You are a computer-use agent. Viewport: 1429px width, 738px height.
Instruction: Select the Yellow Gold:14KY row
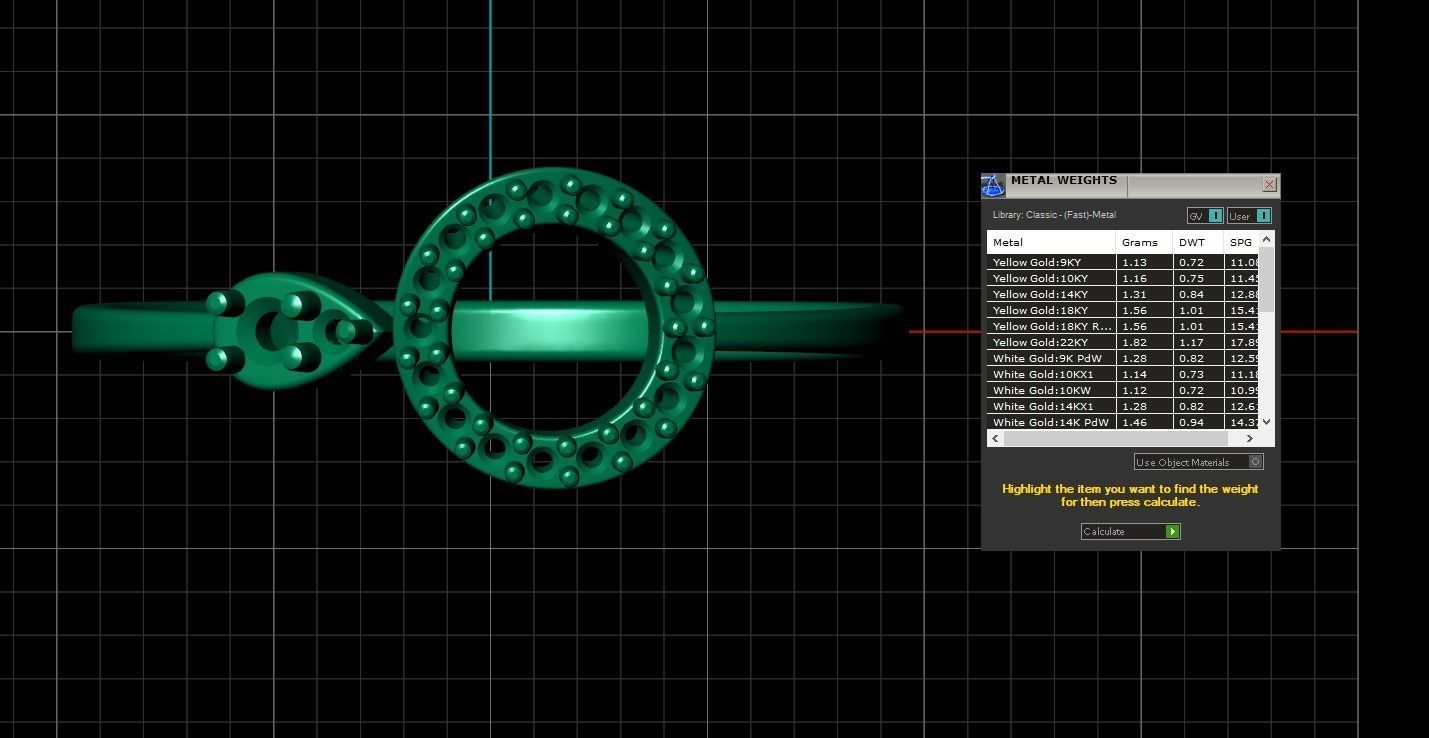(x=1123, y=294)
